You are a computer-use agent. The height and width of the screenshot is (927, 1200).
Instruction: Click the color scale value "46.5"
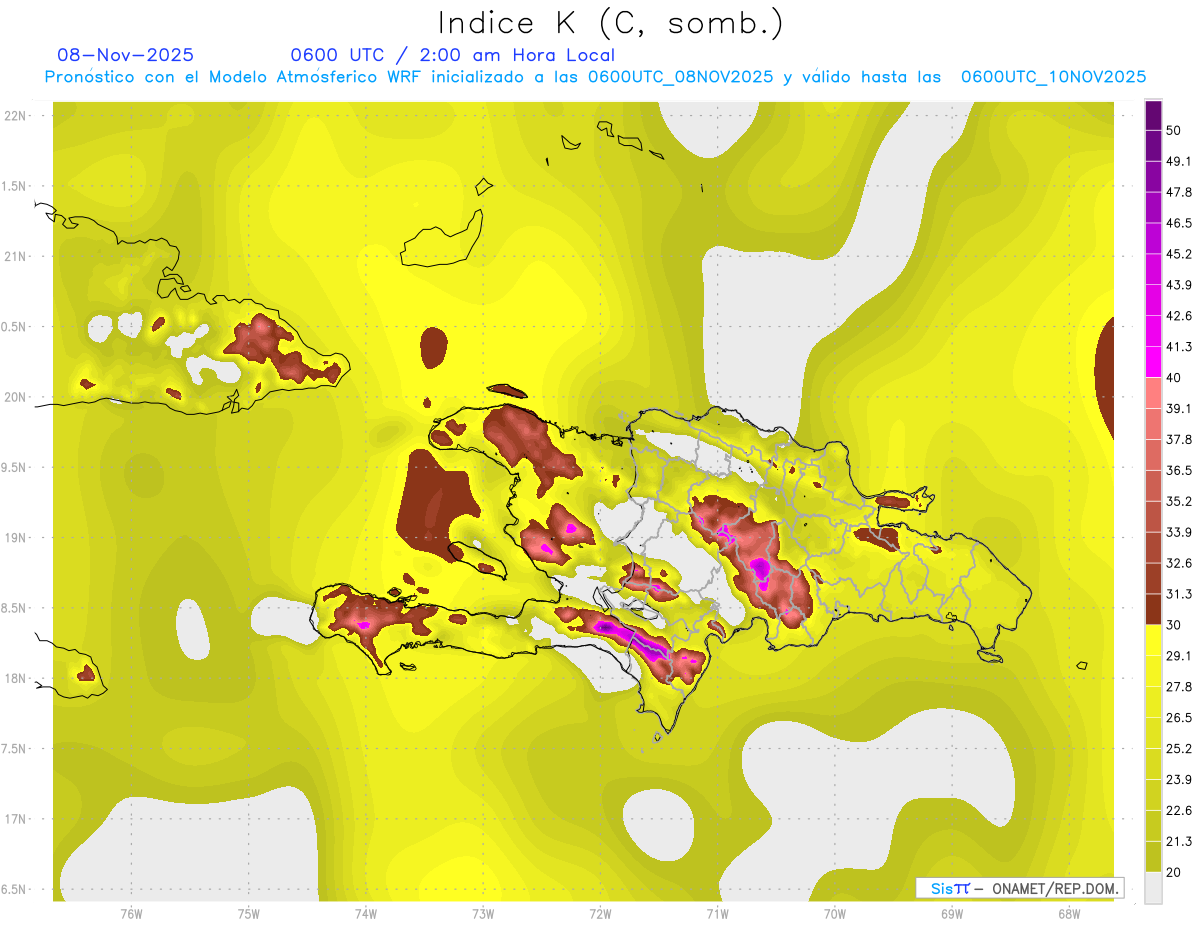[1179, 223]
